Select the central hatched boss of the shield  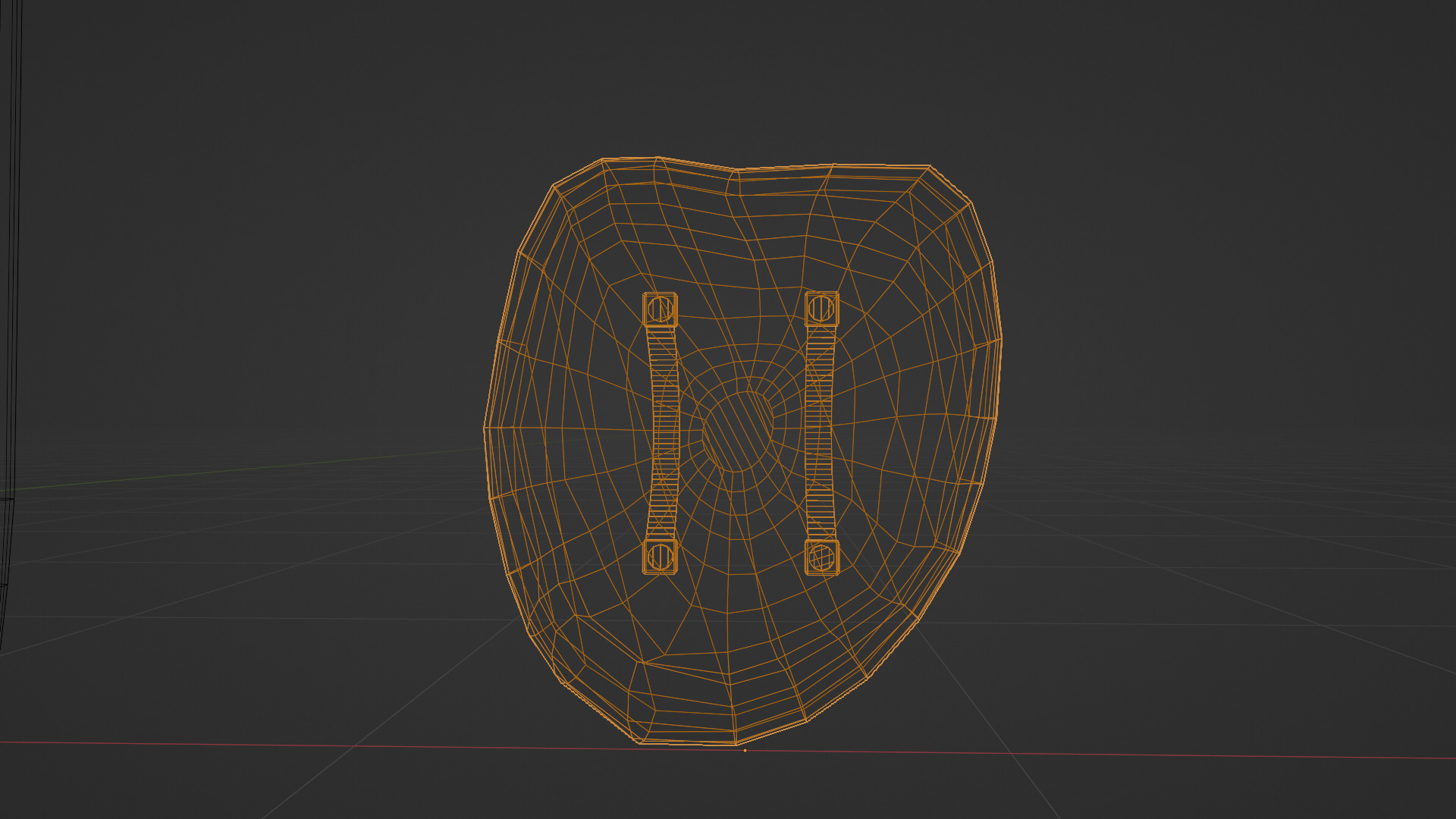pyautogui.click(x=737, y=432)
